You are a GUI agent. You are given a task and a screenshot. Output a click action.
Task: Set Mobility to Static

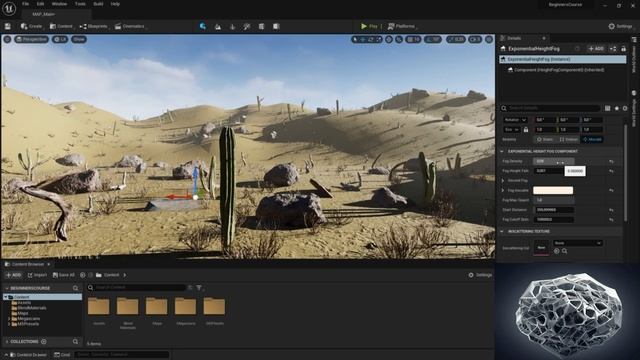[x=545, y=140]
